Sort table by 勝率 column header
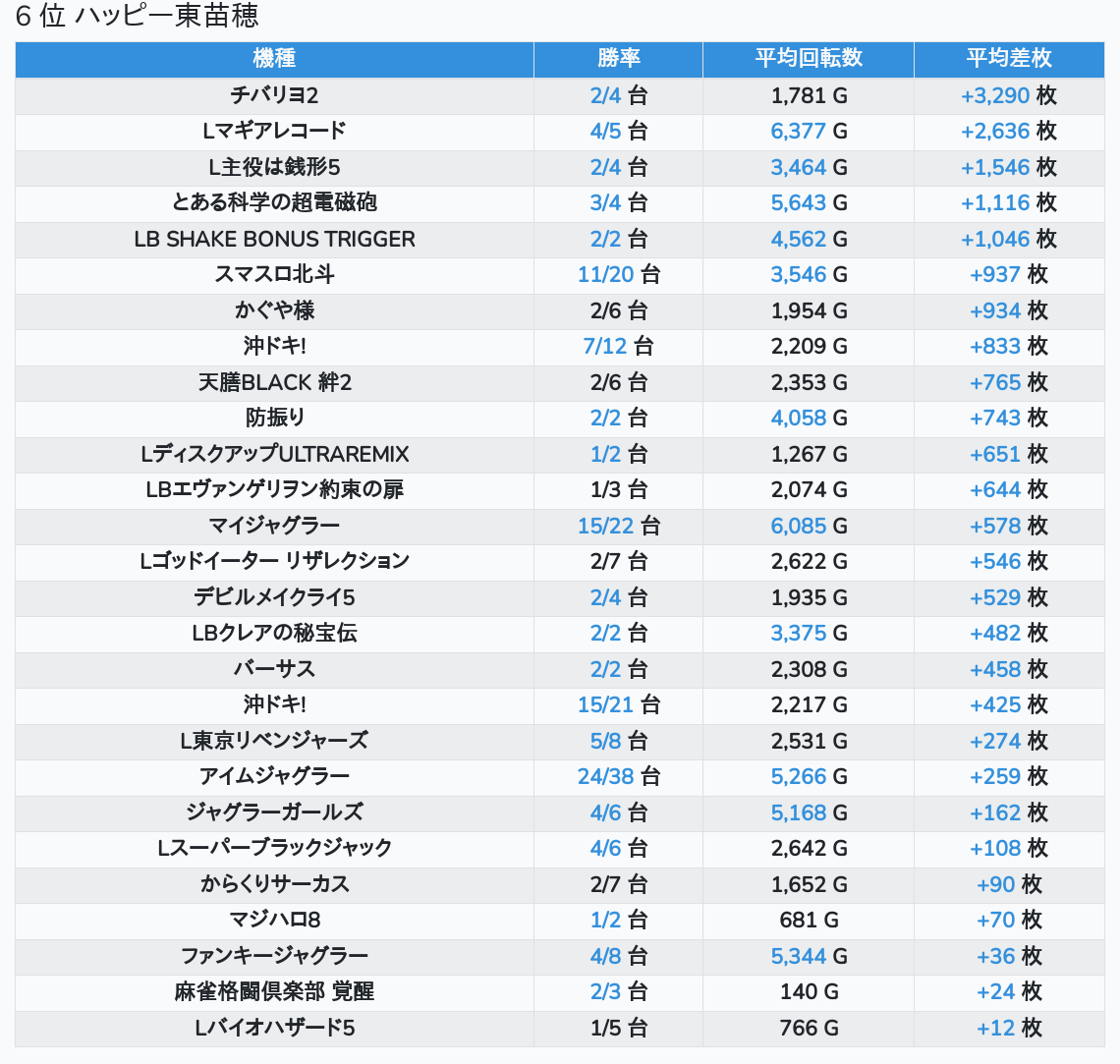The image size is (1120, 1064). pyautogui.click(x=618, y=59)
